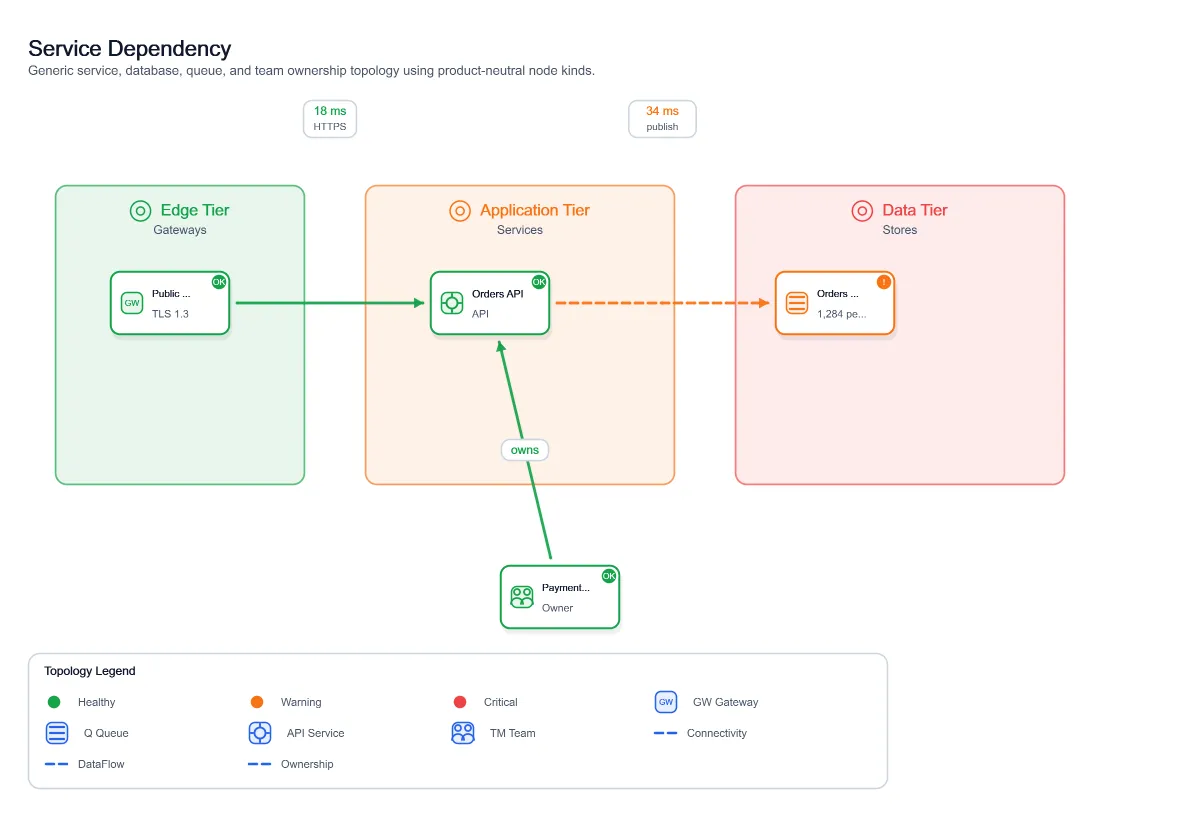Click OK badge on Payment owner node
The height and width of the screenshot is (817, 1200).
(x=609, y=576)
